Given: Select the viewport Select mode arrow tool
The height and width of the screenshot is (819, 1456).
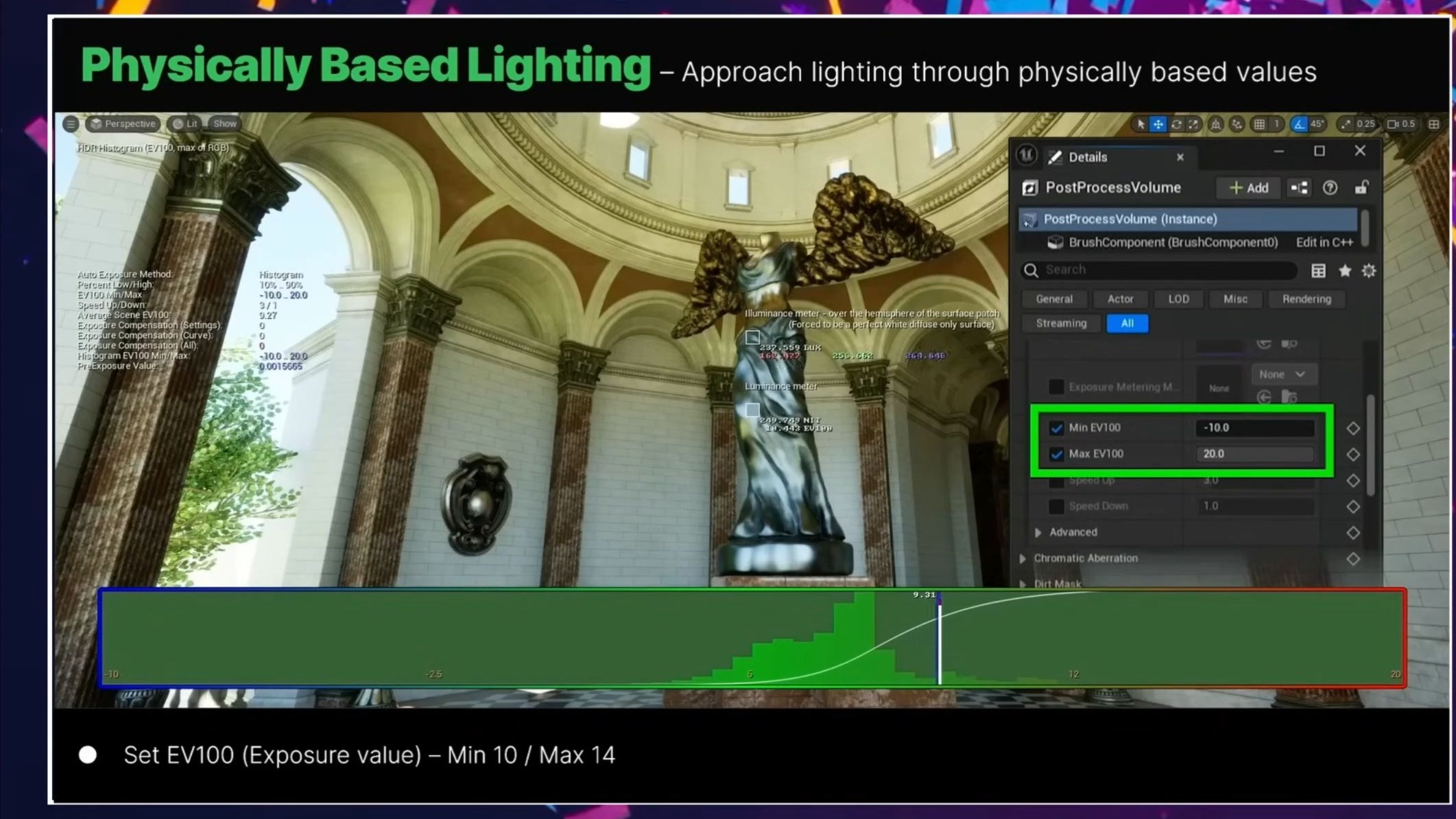Looking at the screenshot, I should tap(1141, 124).
